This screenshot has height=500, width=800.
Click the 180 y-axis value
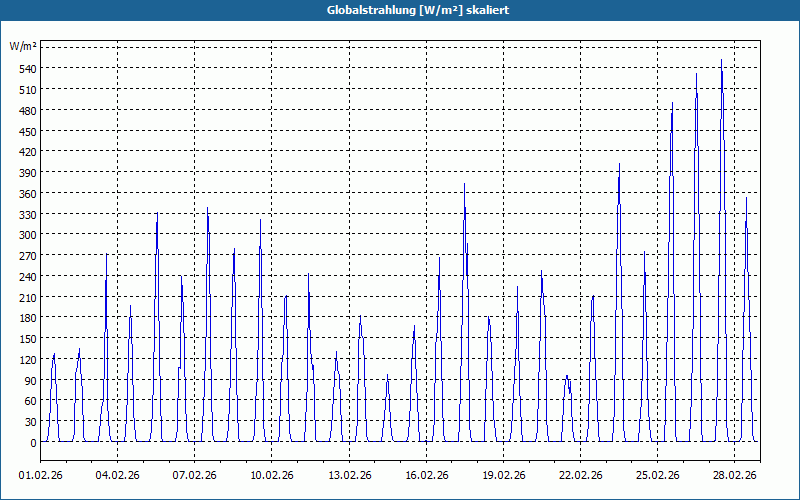point(28,318)
